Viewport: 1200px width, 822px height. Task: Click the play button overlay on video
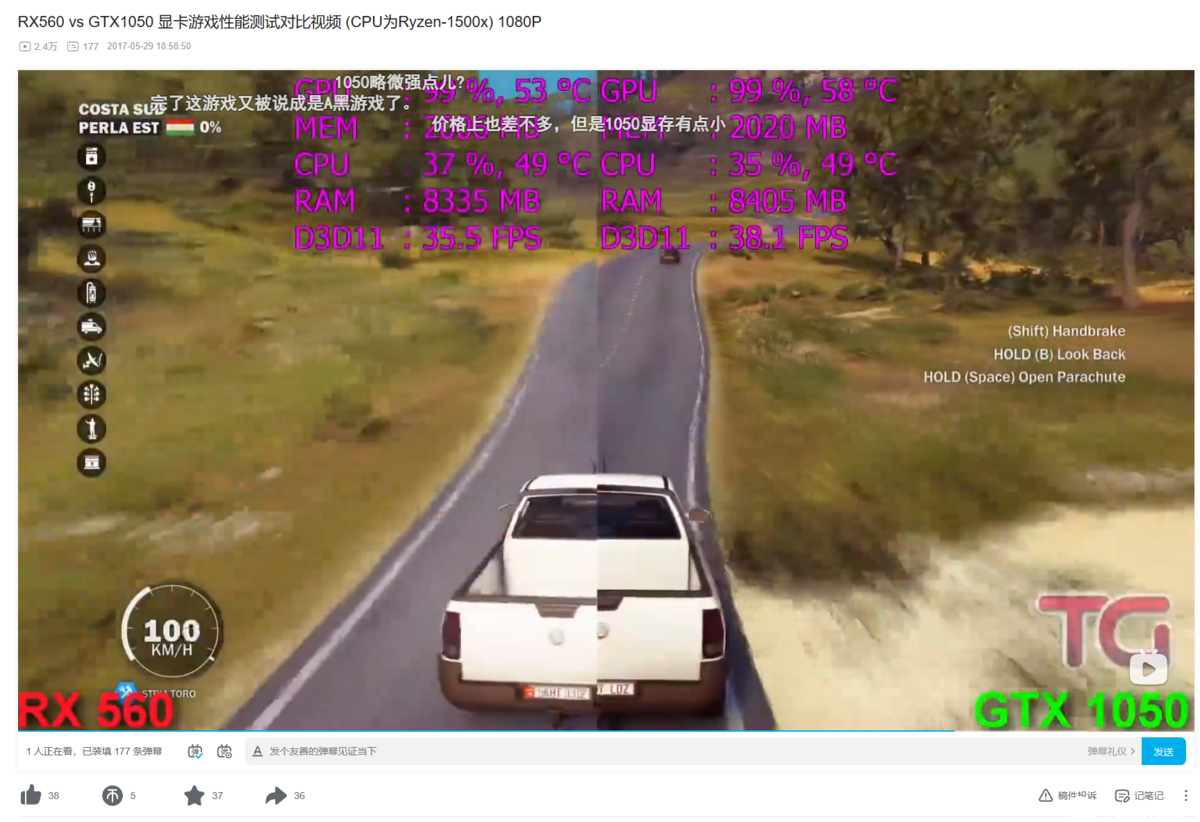coord(1148,668)
